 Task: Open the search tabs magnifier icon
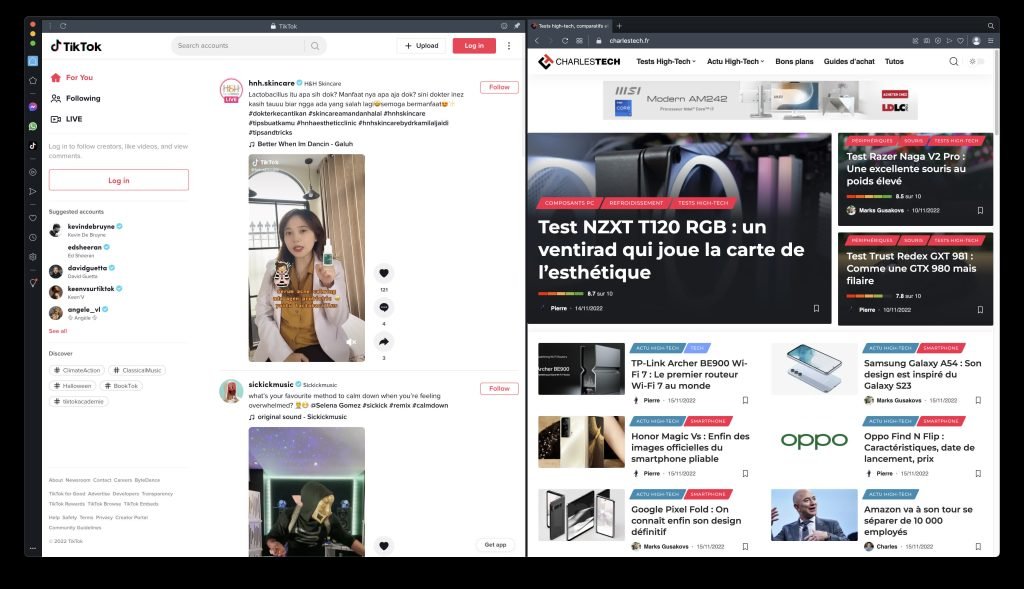[x=991, y=26]
